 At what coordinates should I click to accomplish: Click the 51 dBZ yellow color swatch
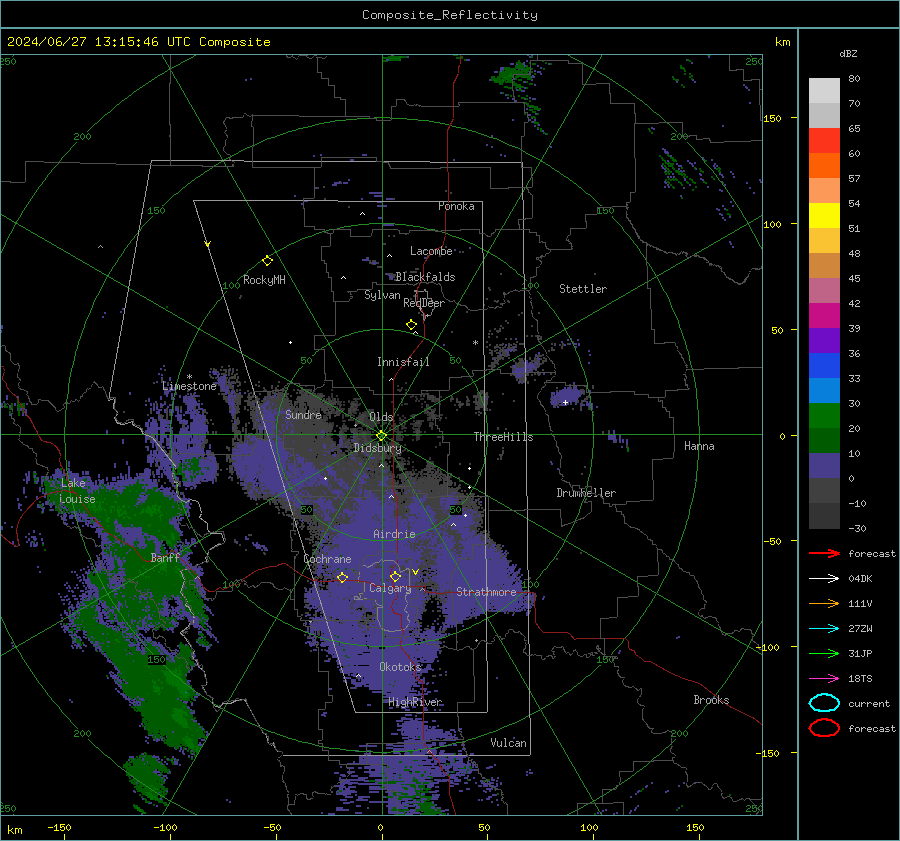(824, 215)
